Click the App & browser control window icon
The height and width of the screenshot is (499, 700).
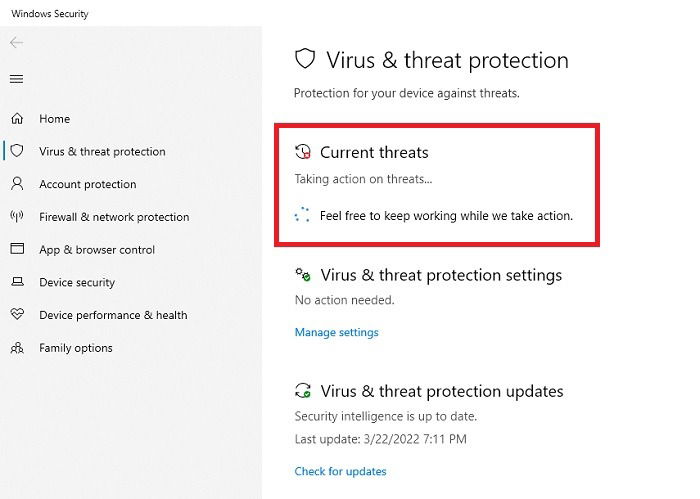coord(17,249)
